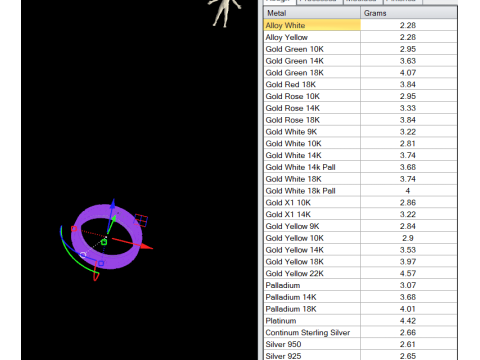This screenshot has height=360, width=480.
Task: Select the Gold Yellow 10K row
Action: [x=360, y=238]
